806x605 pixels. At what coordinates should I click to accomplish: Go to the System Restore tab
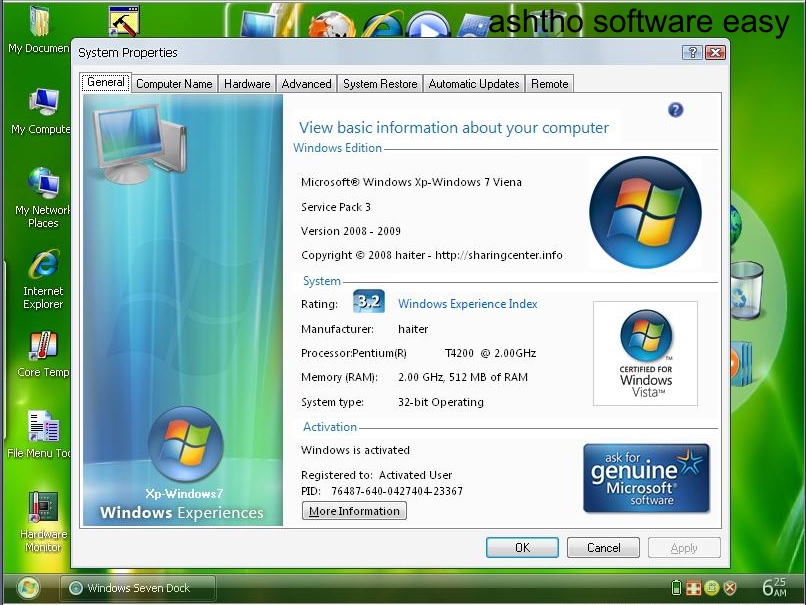pyautogui.click(x=380, y=84)
